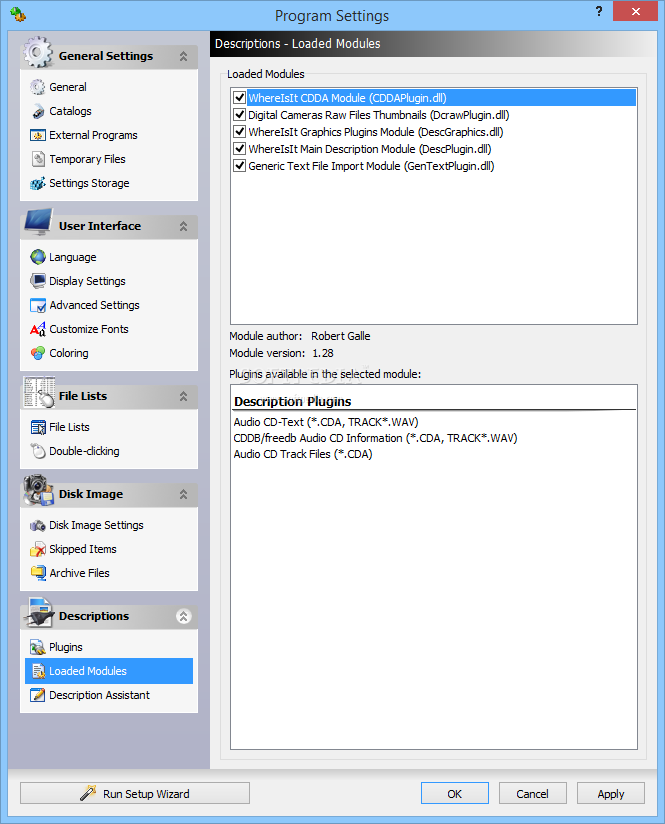Click the Apply button
The width and height of the screenshot is (665, 824).
pyautogui.click(x=611, y=794)
